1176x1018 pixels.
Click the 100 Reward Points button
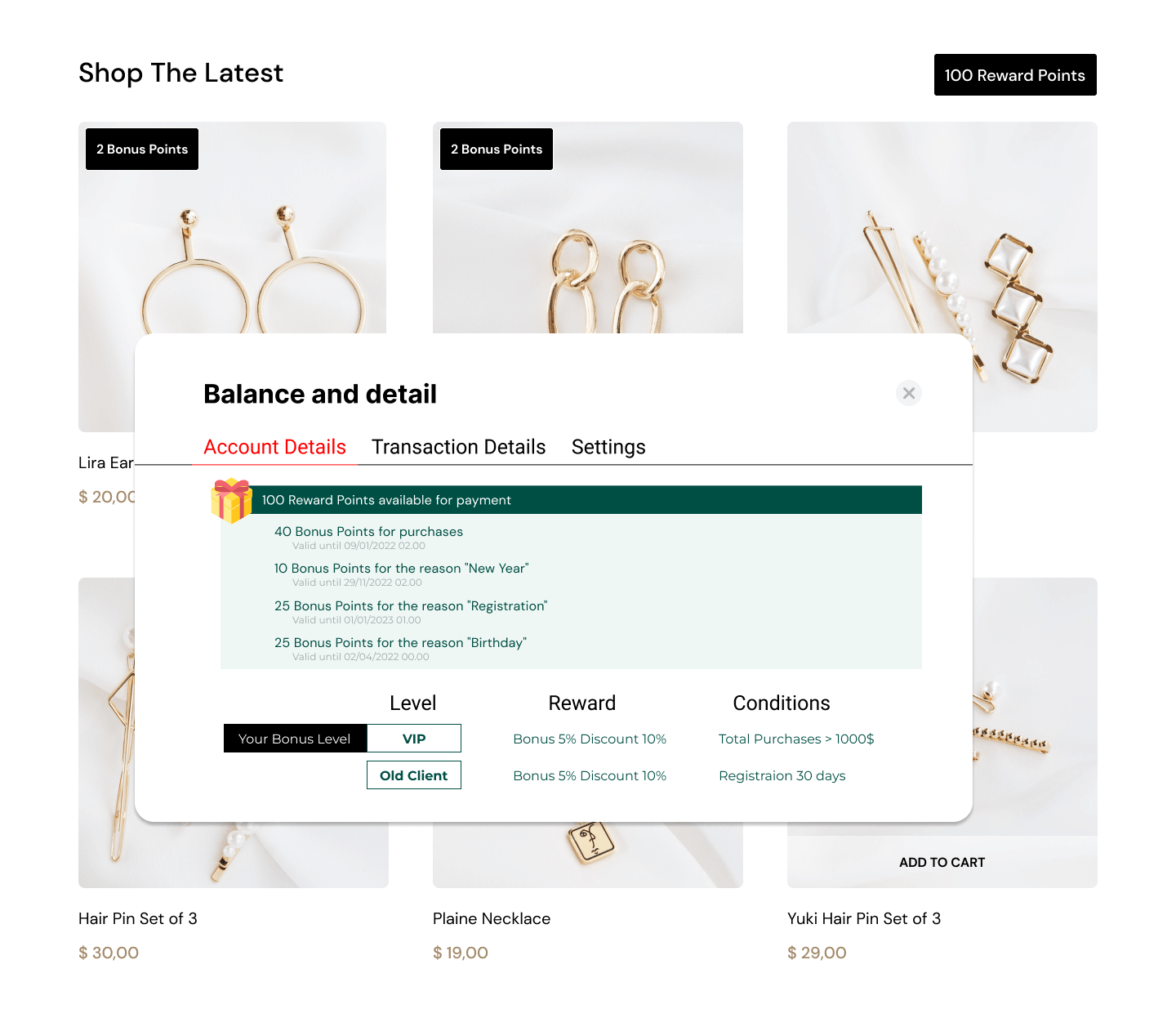point(1015,75)
